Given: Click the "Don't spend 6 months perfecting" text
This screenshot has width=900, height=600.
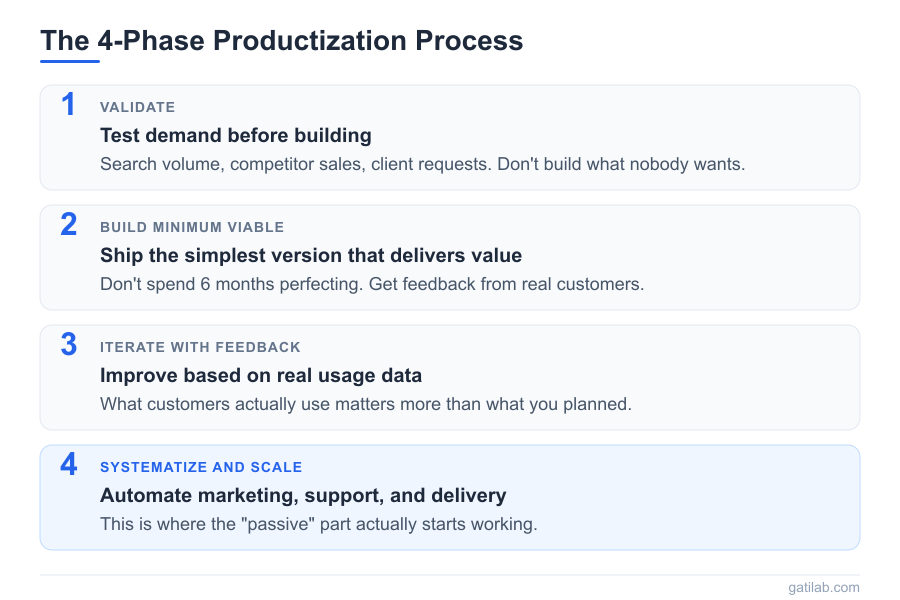Looking at the screenshot, I should click(372, 284).
